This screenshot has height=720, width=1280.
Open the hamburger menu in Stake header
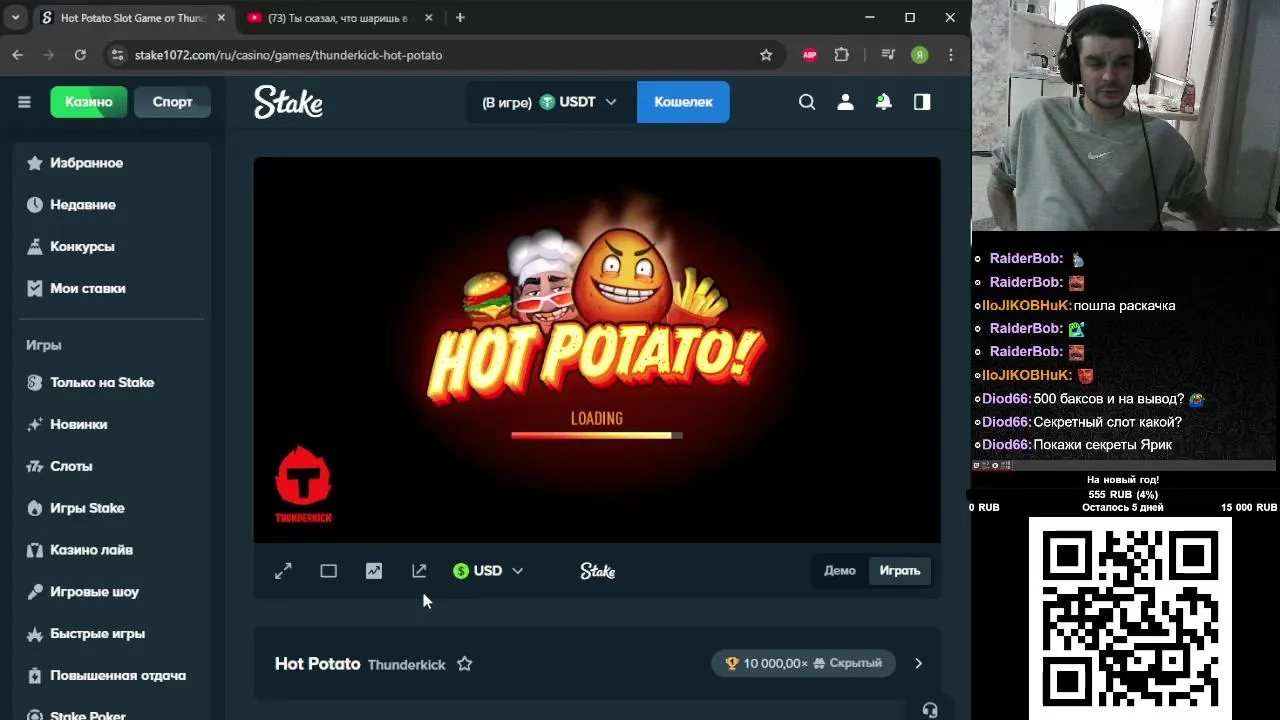(x=24, y=102)
